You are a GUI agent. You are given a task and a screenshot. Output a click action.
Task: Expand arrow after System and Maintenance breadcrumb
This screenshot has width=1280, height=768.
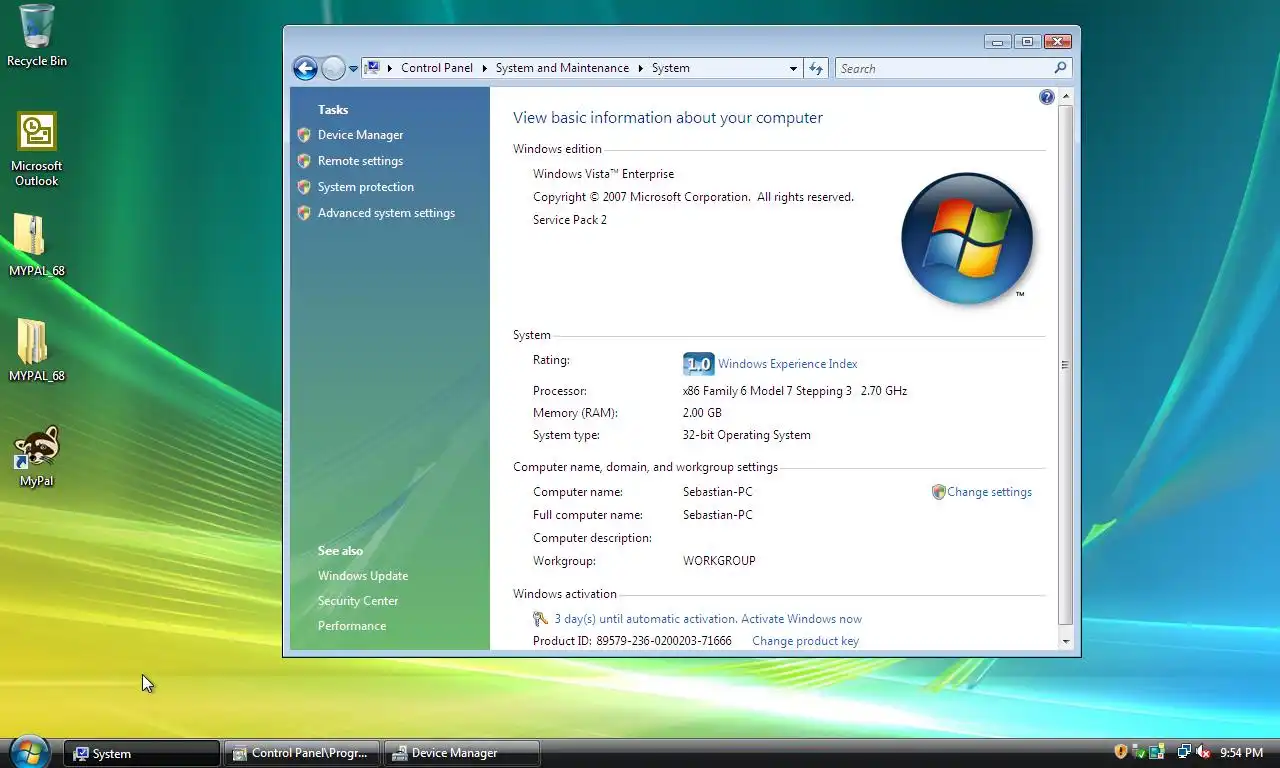click(640, 68)
